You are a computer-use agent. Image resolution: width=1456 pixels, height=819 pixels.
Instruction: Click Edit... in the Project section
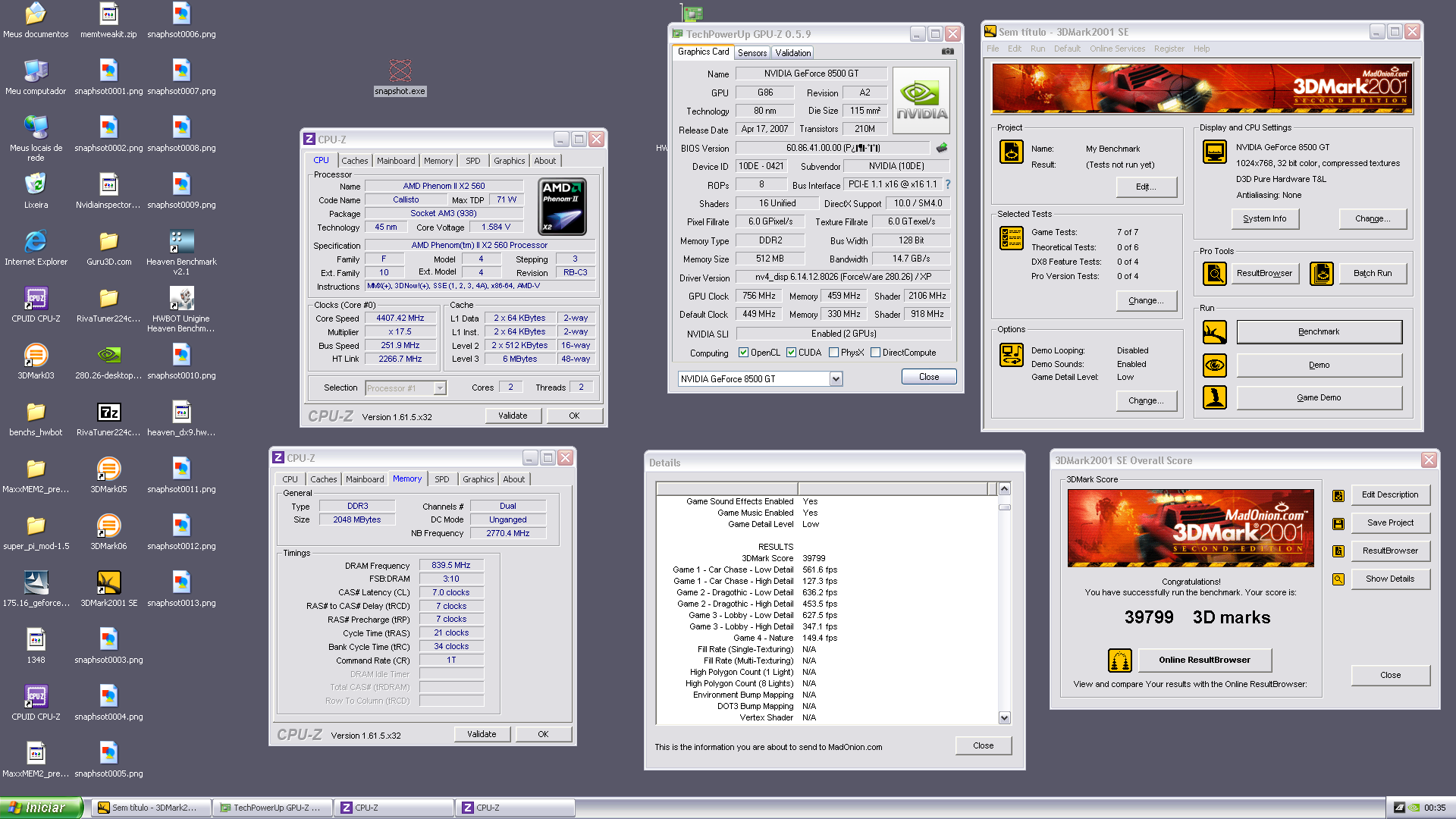(x=1146, y=187)
